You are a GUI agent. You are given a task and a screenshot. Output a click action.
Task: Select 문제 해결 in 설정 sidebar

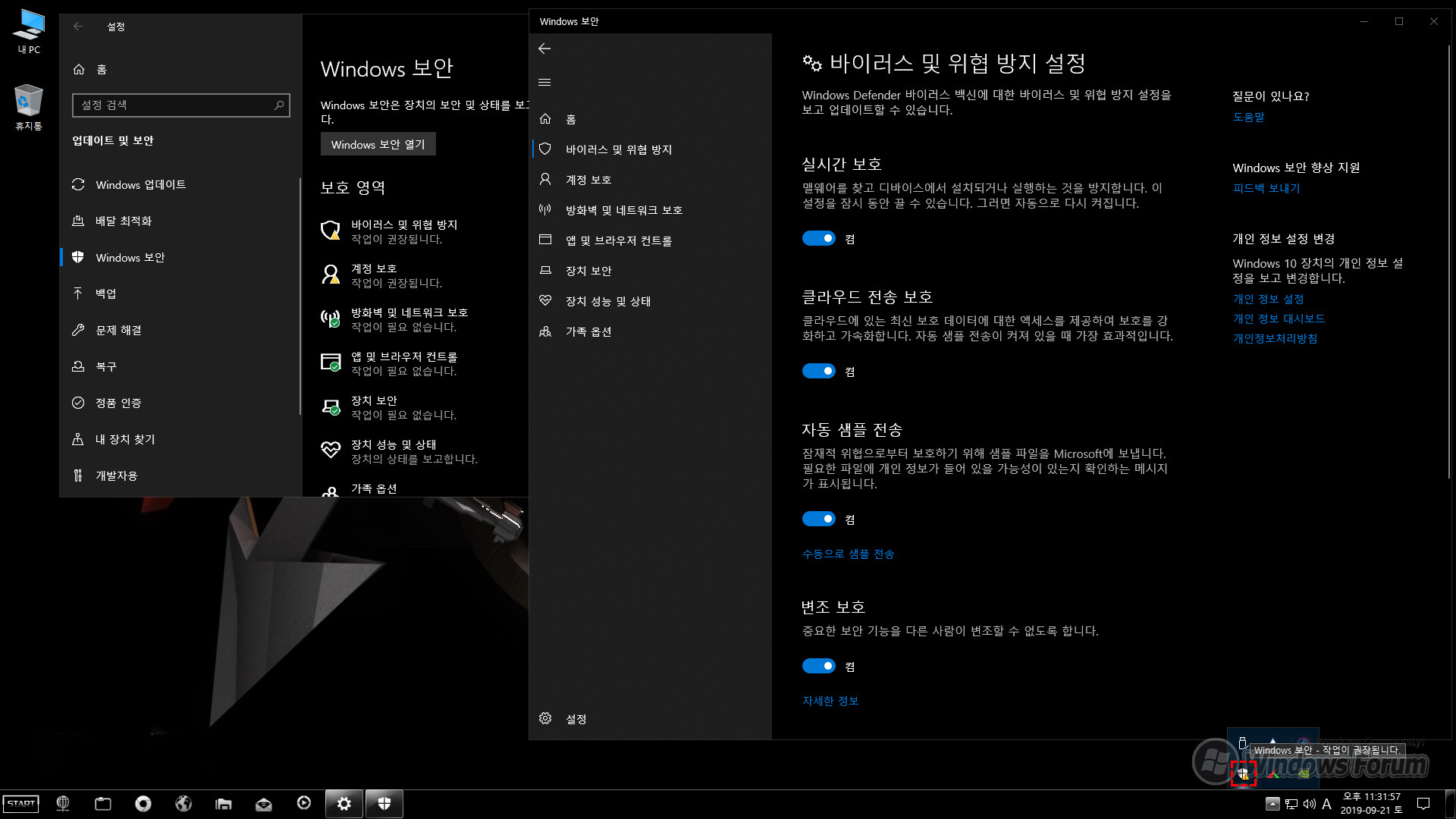[180, 330]
